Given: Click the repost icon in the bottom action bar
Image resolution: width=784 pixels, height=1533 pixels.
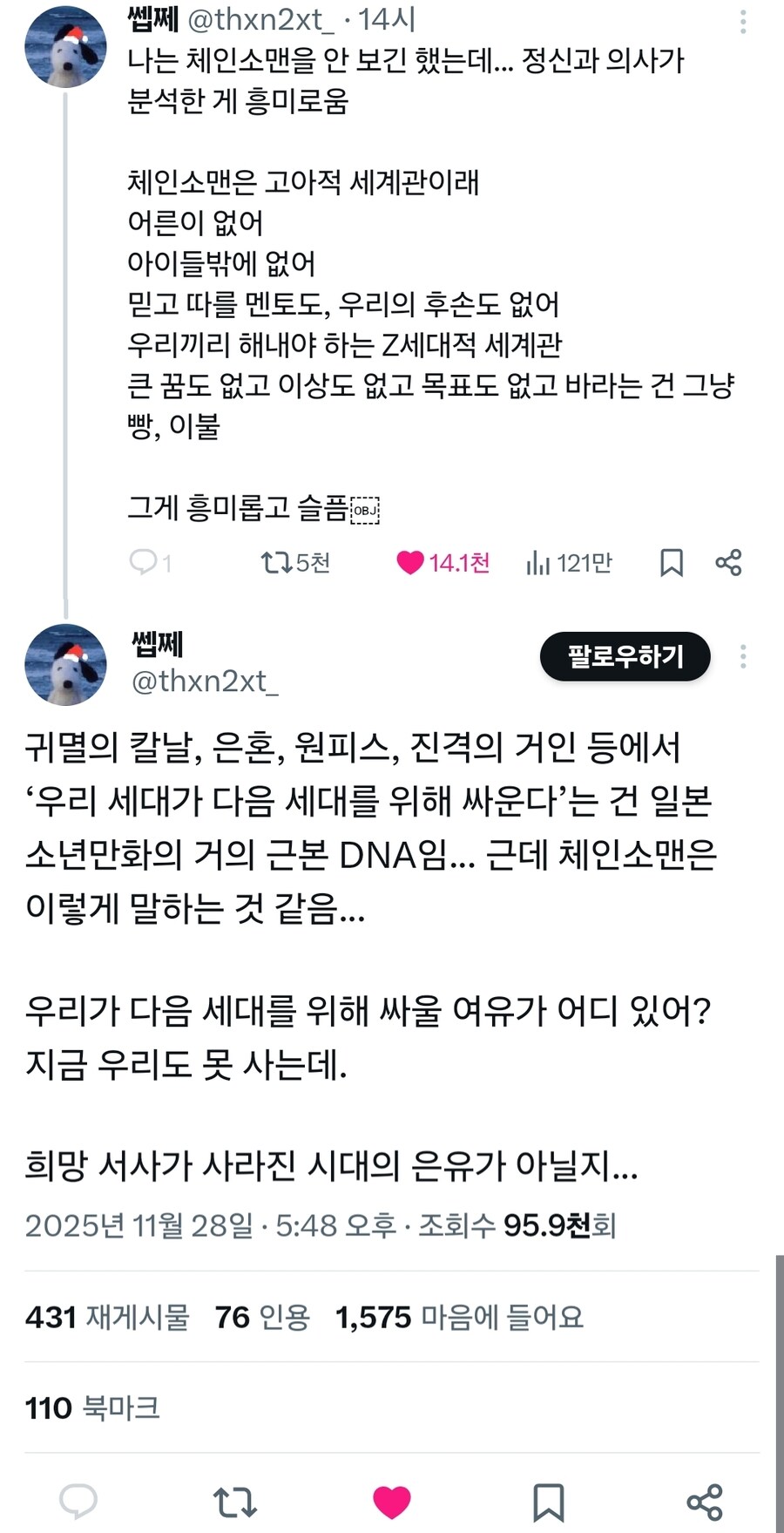Looking at the screenshot, I should [x=234, y=1502].
